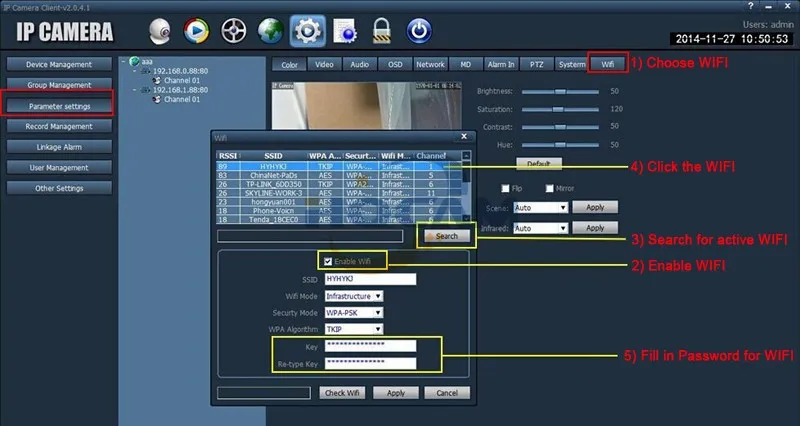Close the Wifi dialog

click(x=464, y=136)
